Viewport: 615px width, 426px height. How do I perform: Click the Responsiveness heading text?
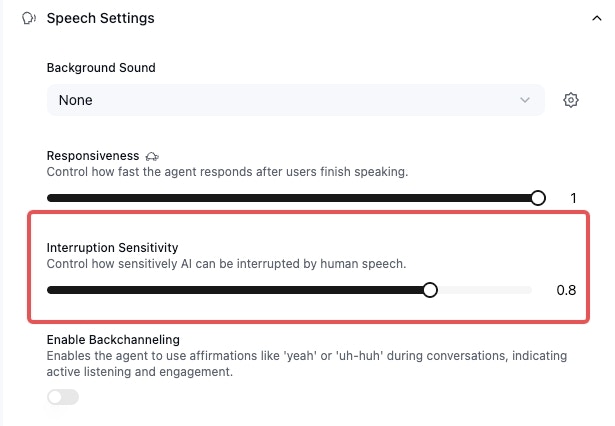click(x=93, y=156)
